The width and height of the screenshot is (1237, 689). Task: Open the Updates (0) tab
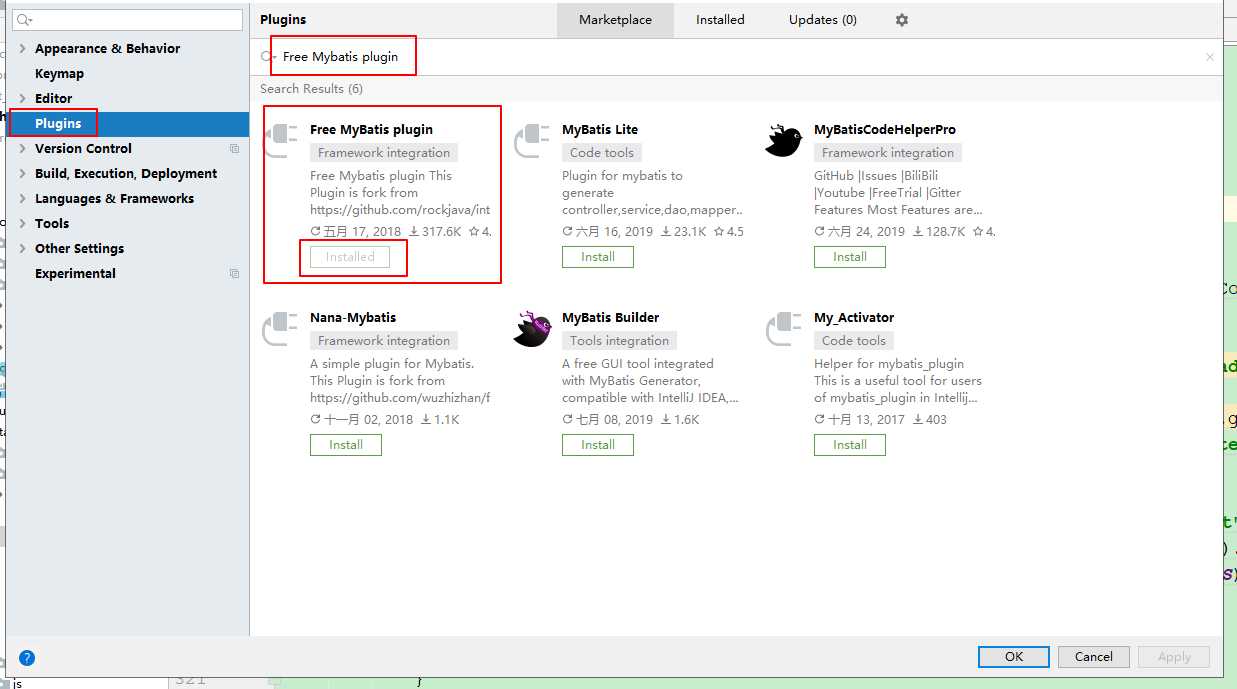pos(823,20)
